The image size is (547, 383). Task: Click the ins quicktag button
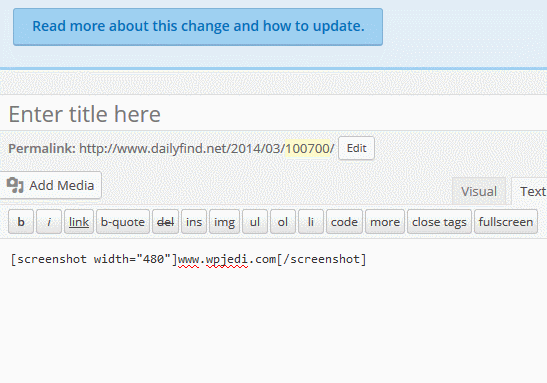point(194,222)
